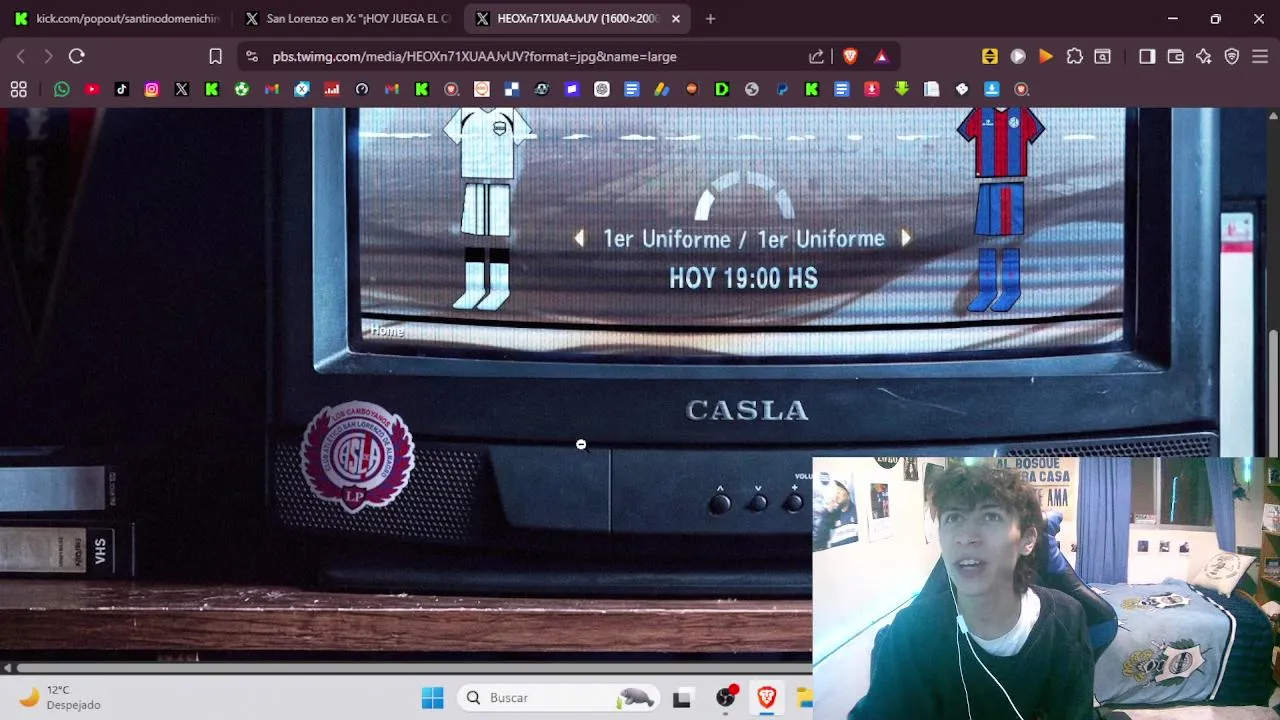1280x720 pixels.
Task: Open the YouTube bookmark
Action: (92, 89)
